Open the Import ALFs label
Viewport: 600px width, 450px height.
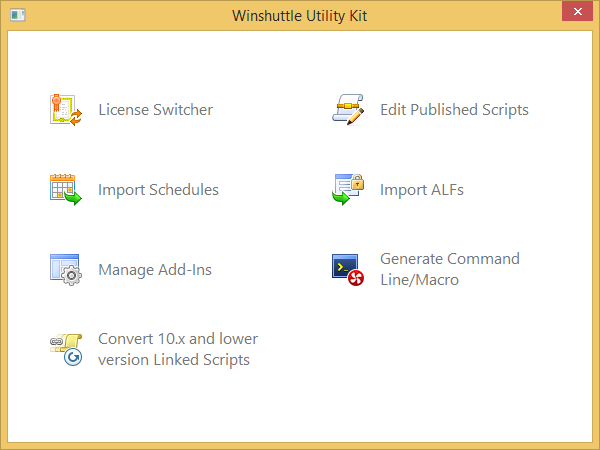pos(422,190)
